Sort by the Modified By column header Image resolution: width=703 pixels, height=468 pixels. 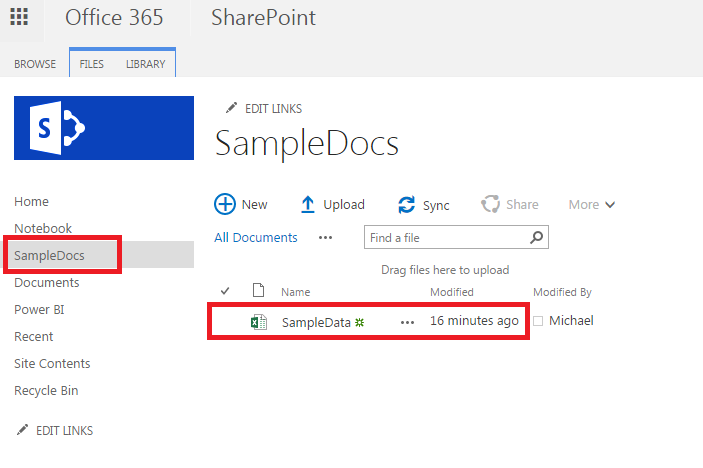[x=562, y=292]
